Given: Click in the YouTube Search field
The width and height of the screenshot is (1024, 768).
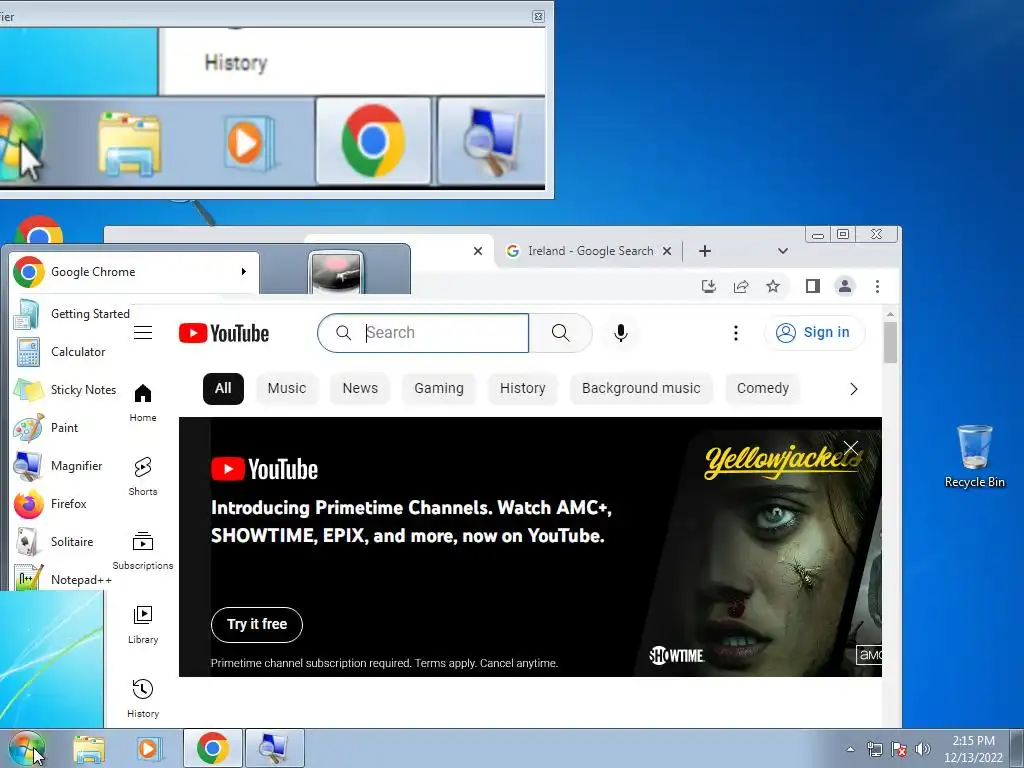Looking at the screenshot, I should [x=423, y=333].
